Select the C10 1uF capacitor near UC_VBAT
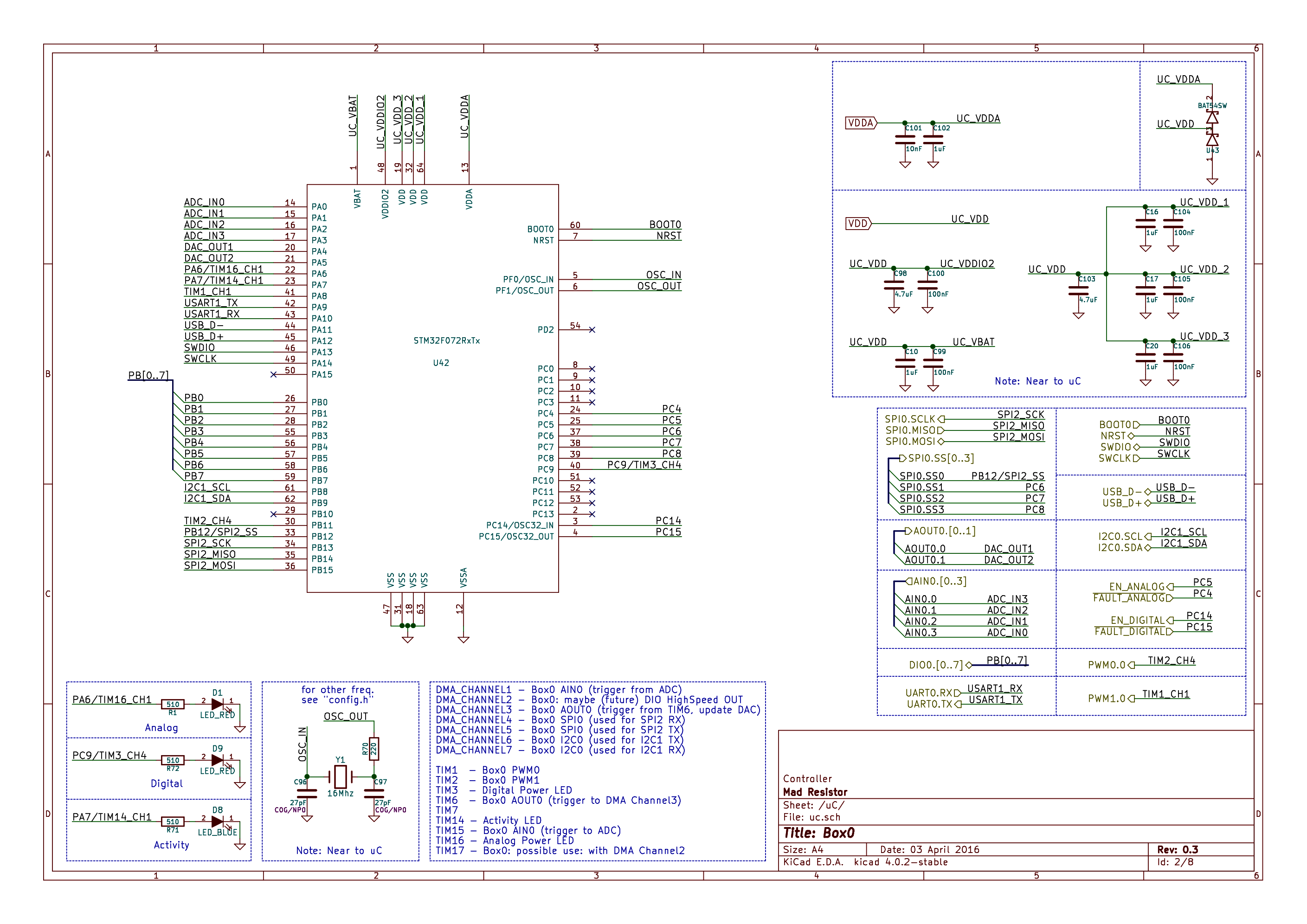The height and width of the screenshot is (924, 1307). pos(905,364)
